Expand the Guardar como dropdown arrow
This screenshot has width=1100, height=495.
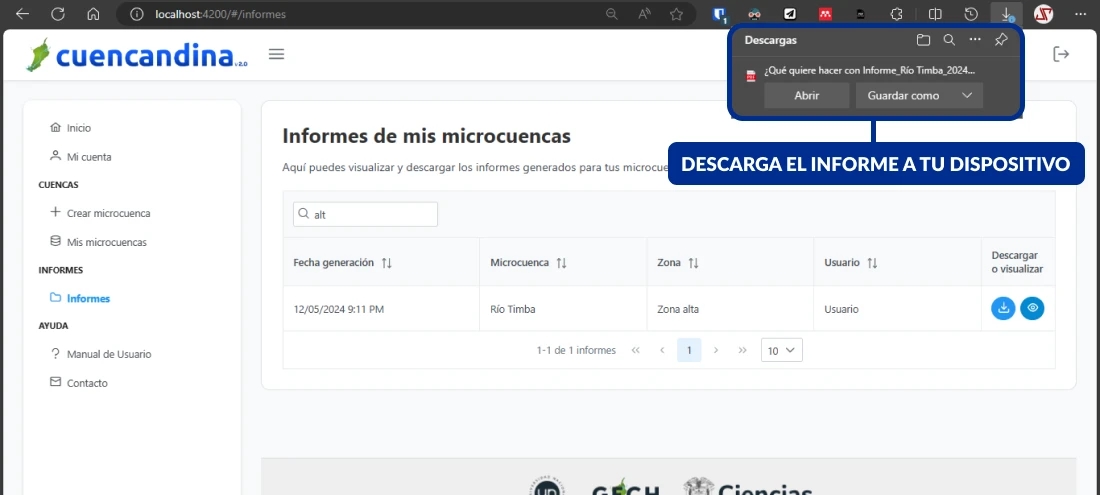[966, 95]
